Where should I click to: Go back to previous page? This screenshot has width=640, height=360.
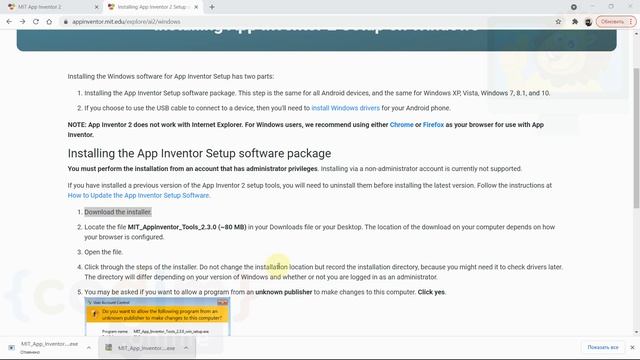(9, 22)
